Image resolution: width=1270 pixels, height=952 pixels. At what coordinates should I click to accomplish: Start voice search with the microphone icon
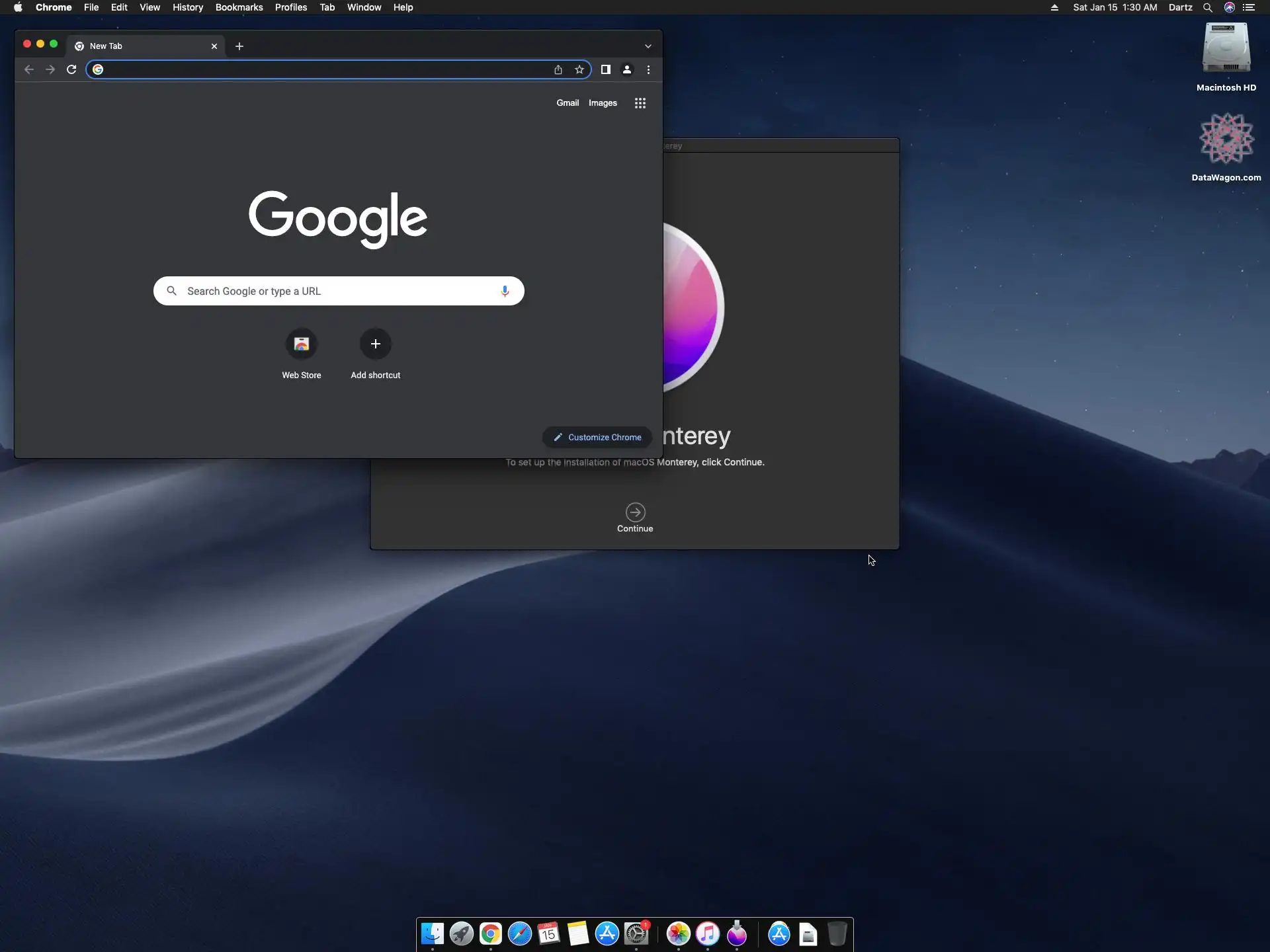(x=505, y=291)
